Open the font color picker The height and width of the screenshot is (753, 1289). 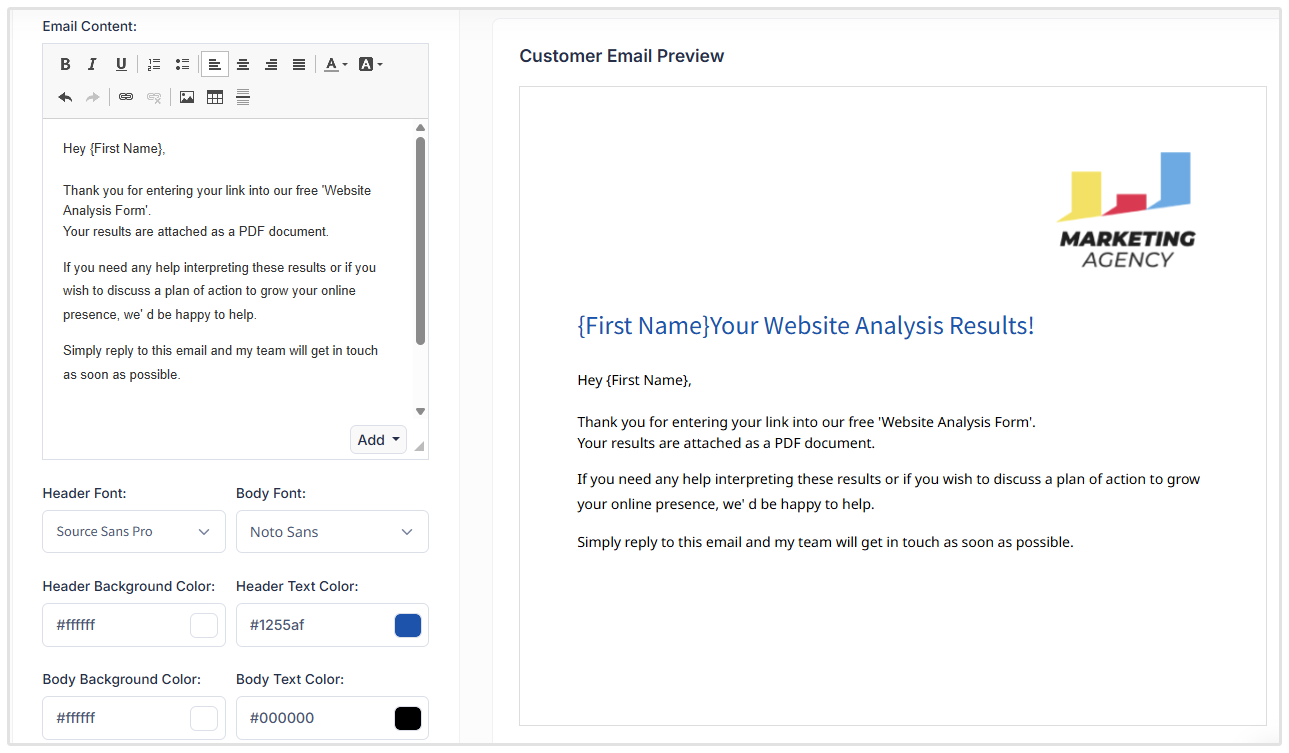pos(336,64)
